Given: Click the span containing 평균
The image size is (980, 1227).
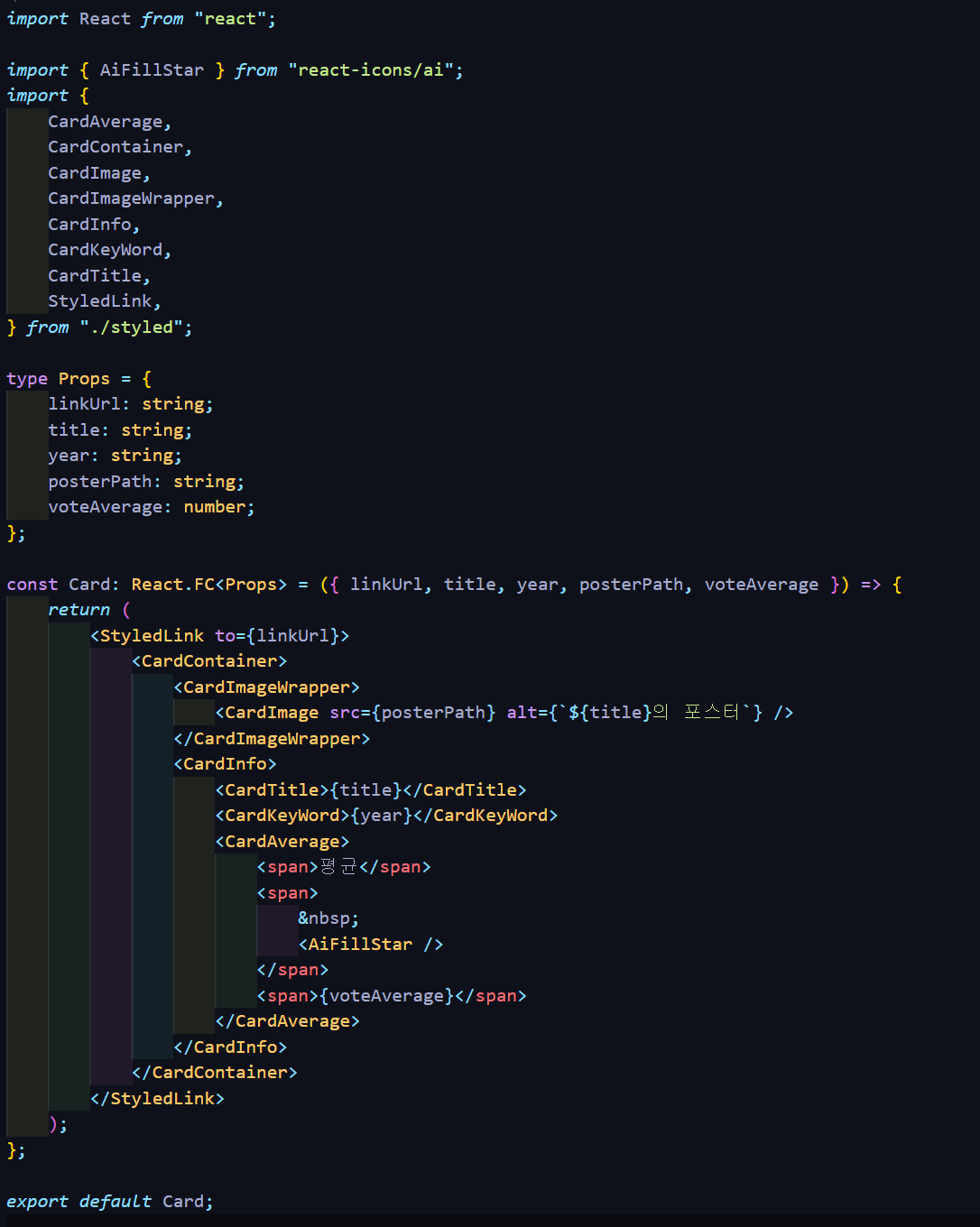Looking at the screenshot, I should click(x=344, y=867).
